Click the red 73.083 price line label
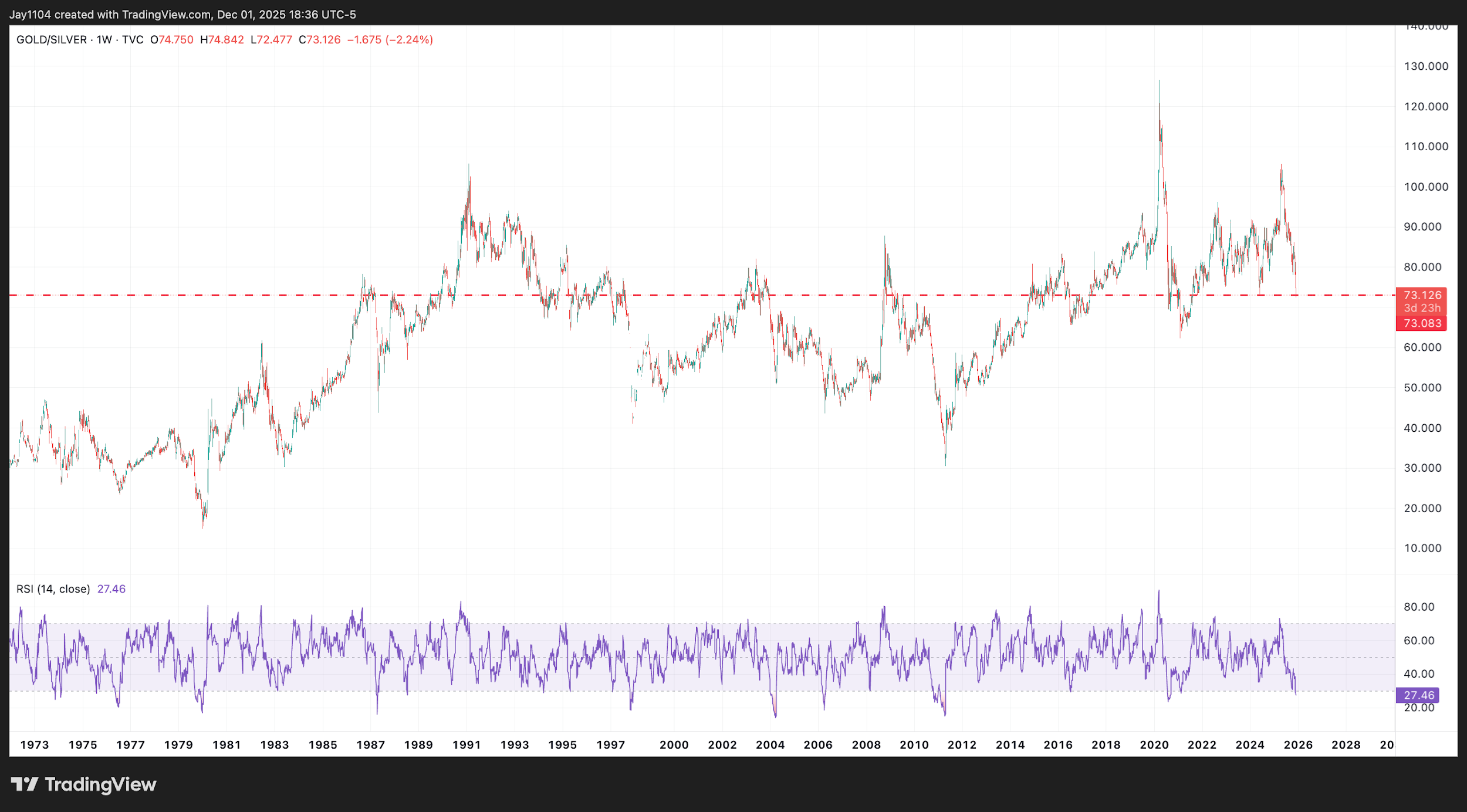Viewport: 1467px width, 812px height. point(1422,323)
